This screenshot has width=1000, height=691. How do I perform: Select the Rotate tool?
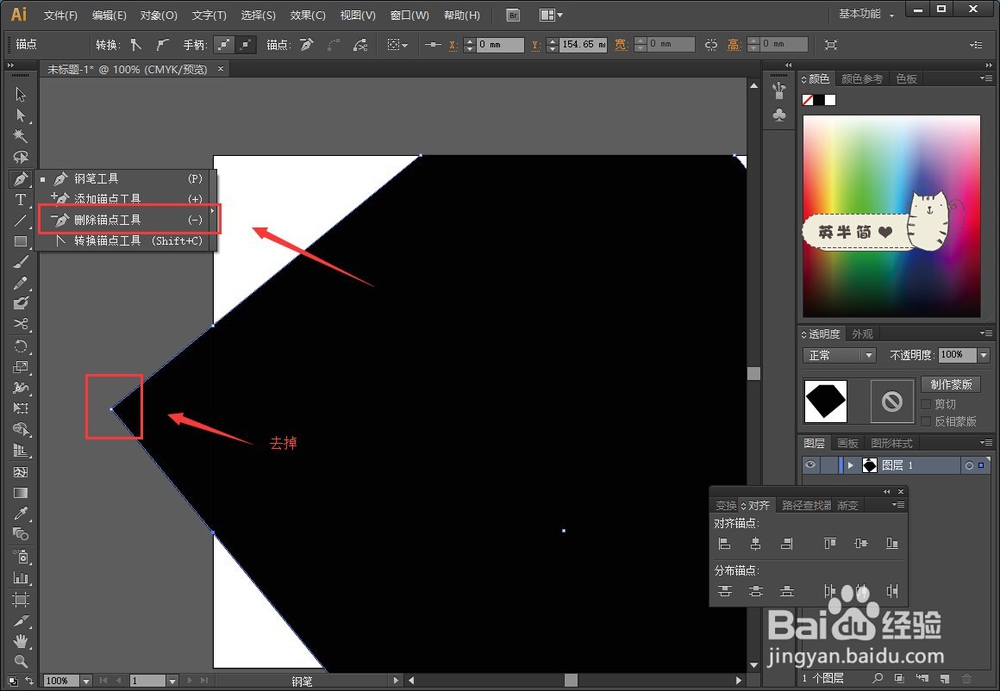click(x=20, y=346)
